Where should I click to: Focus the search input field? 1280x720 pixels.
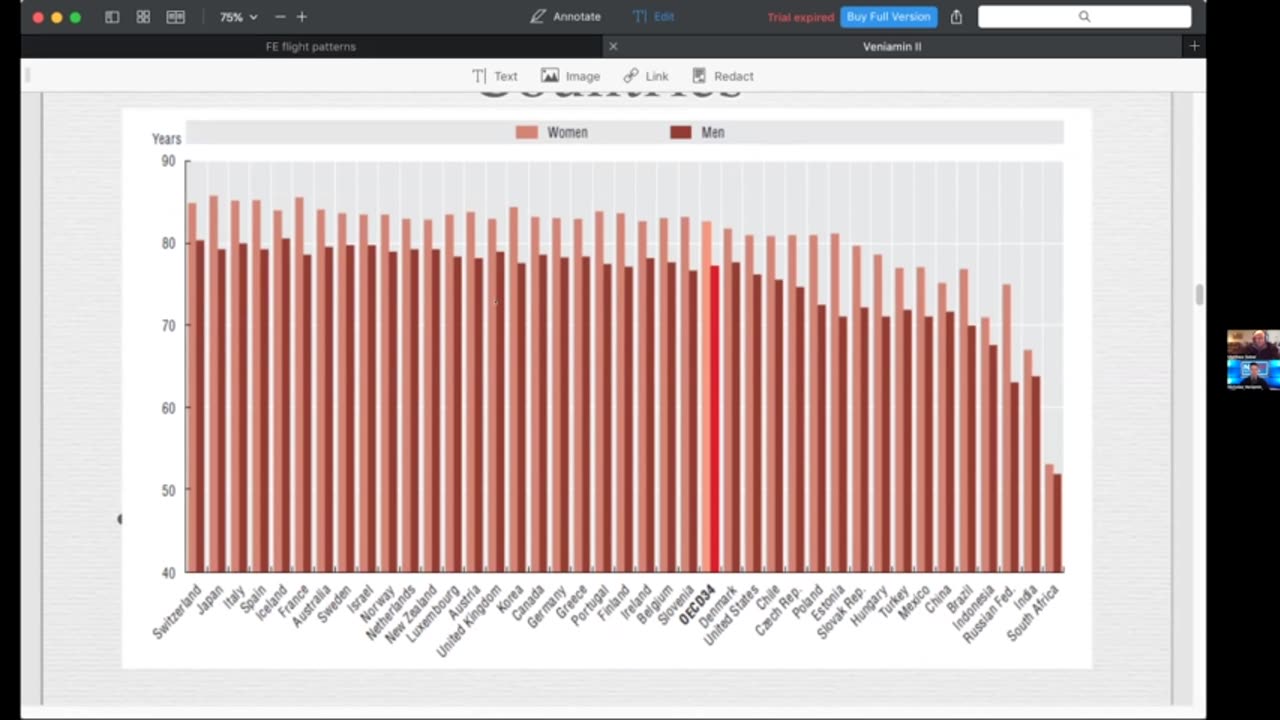[1085, 17]
